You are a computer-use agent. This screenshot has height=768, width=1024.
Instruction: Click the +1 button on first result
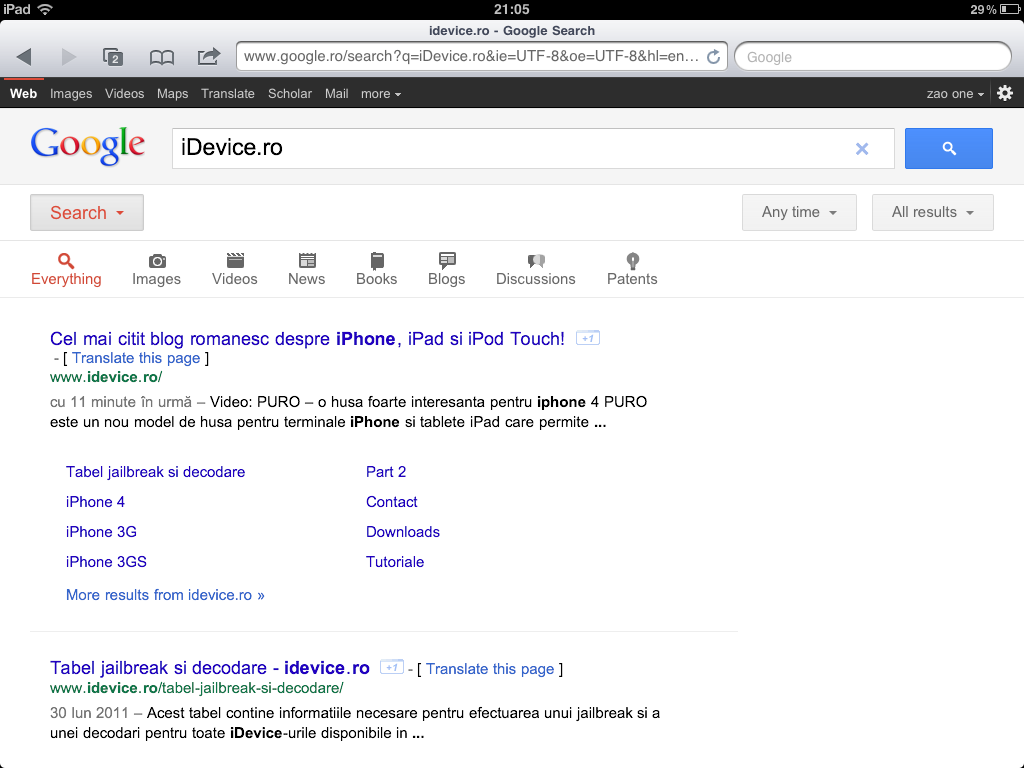[588, 338]
